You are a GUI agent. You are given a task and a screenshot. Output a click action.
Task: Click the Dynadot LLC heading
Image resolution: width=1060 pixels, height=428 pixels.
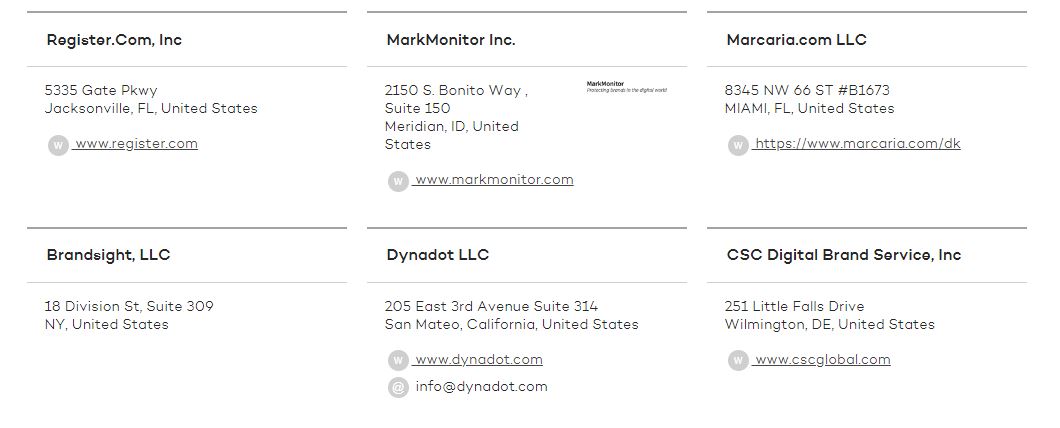[437, 255]
